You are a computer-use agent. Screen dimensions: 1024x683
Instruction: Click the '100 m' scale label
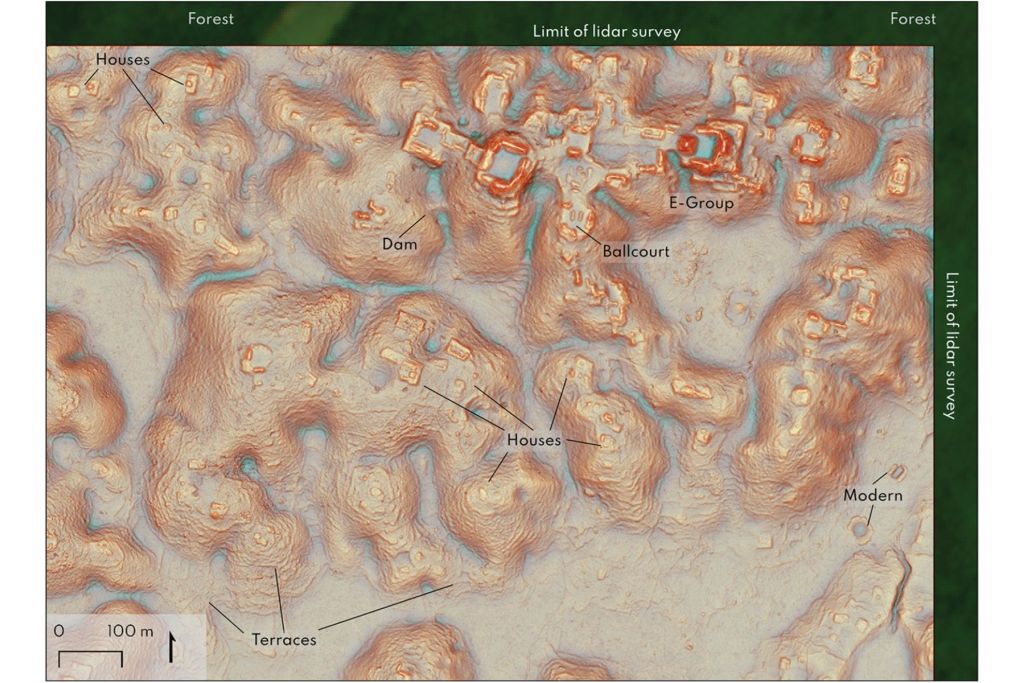coord(131,632)
